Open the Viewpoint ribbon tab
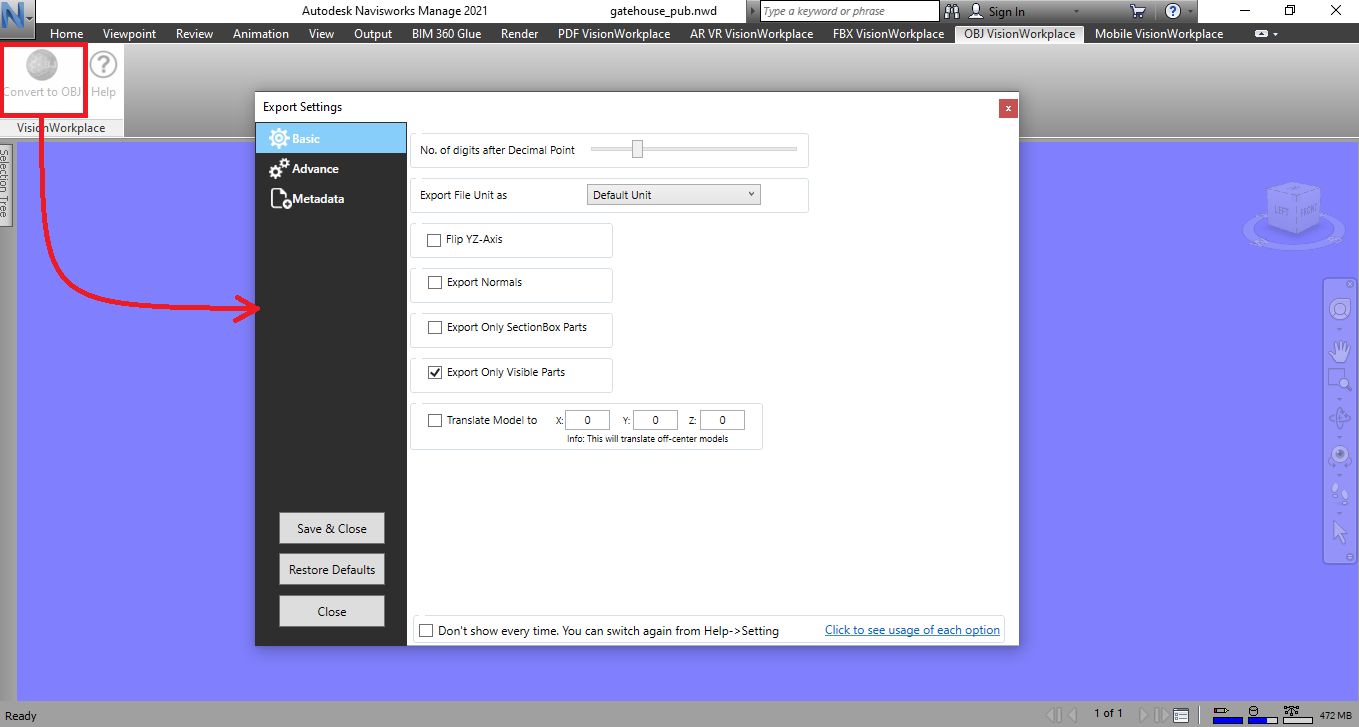Image resolution: width=1359 pixels, height=727 pixels. click(130, 34)
